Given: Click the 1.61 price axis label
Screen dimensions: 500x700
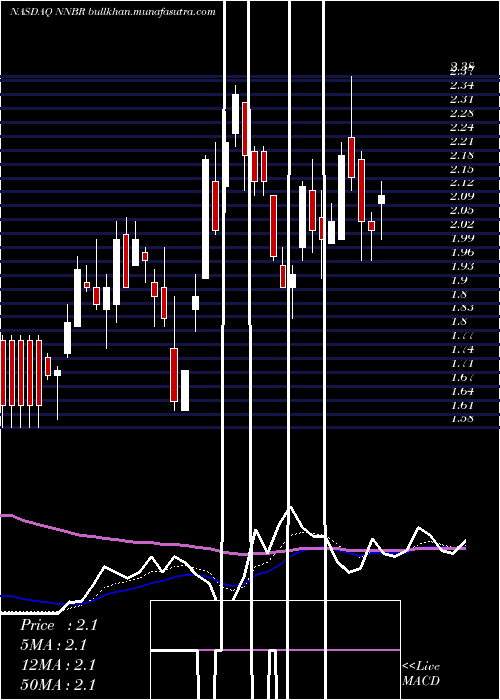Looking at the screenshot, I should pyautogui.click(x=462, y=405).
